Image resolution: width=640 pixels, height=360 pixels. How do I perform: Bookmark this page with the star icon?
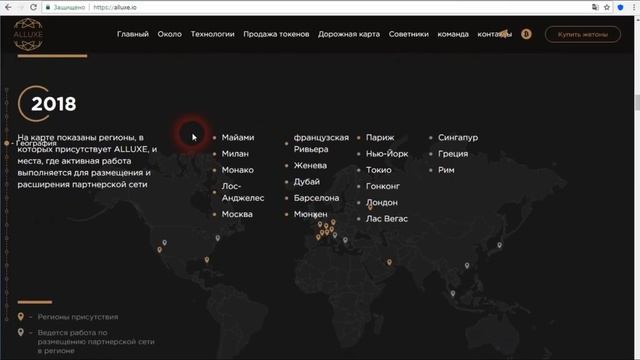[x=607, y=7]
